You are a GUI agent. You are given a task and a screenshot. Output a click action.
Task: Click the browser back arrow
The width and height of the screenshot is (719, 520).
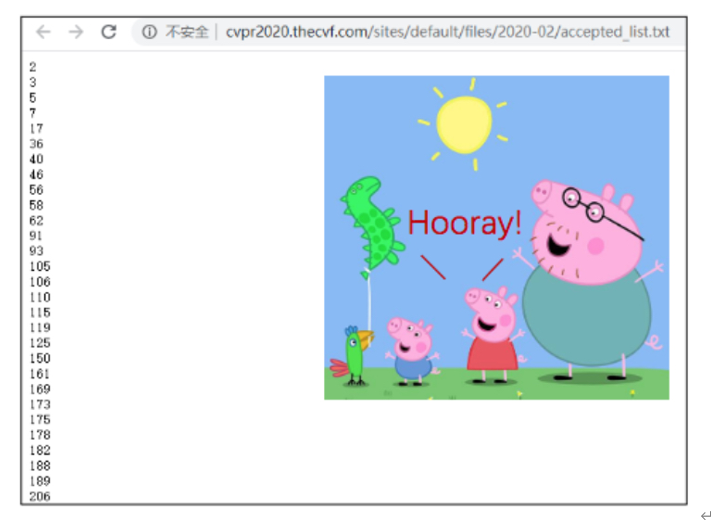43,32
